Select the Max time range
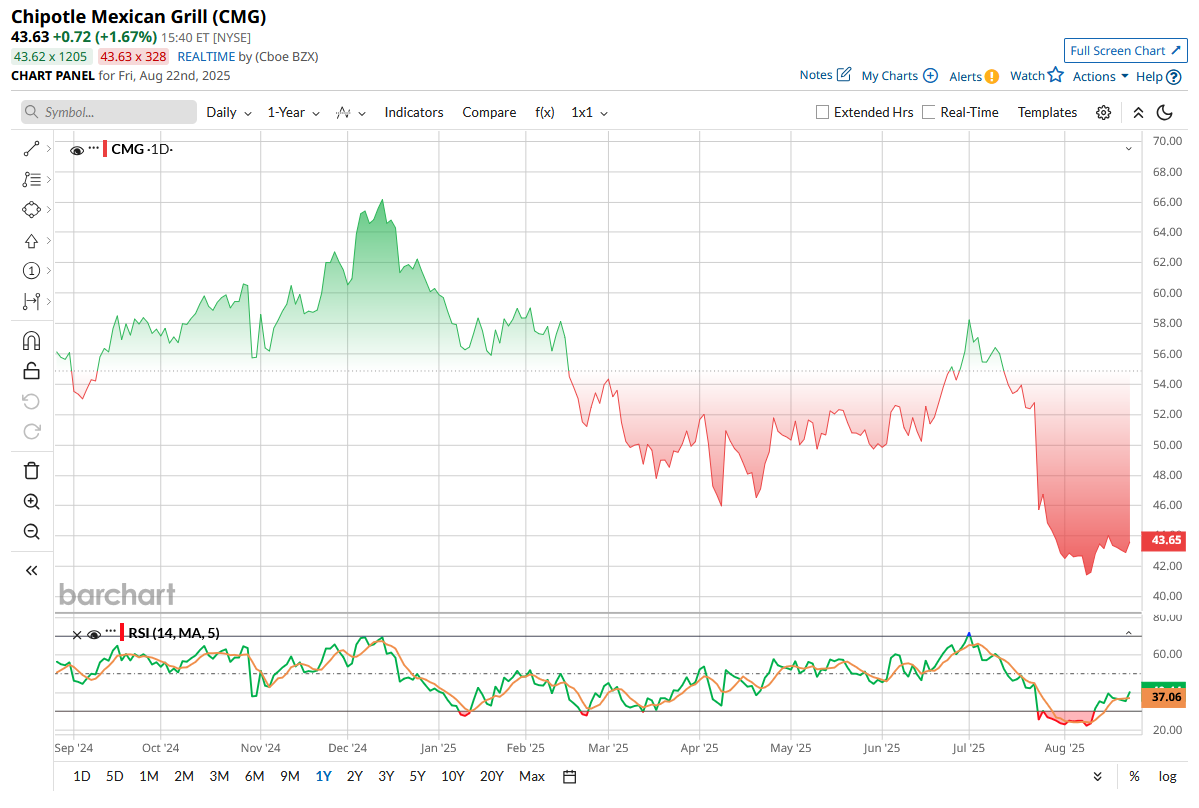The height and width of the screenshot is (808, 1199). [x=531, y=777]
